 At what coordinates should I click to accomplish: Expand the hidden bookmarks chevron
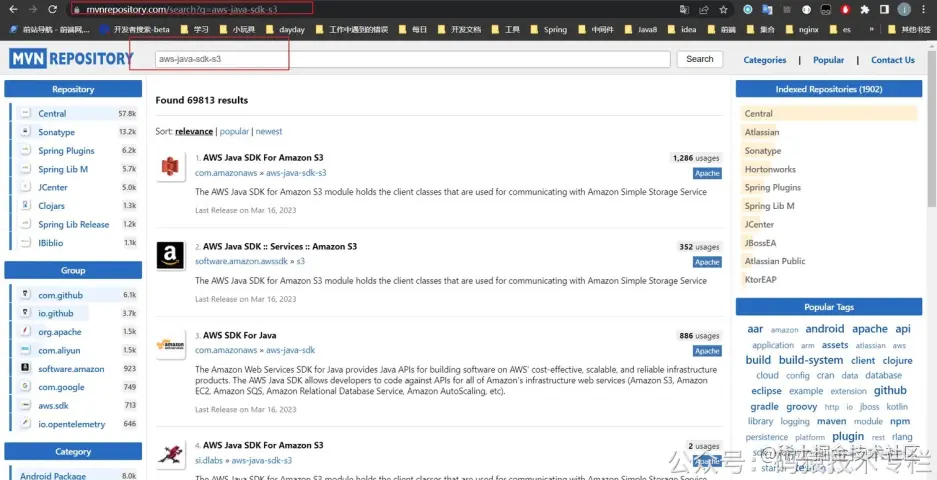click(872, 29)
